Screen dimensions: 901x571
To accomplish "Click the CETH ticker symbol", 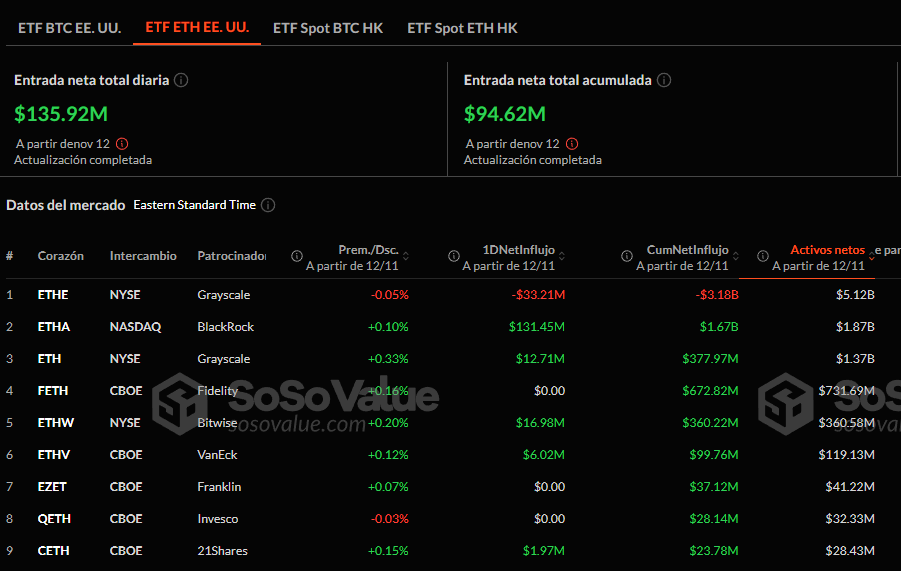I will pyautogui.click(x=53, y=551).
